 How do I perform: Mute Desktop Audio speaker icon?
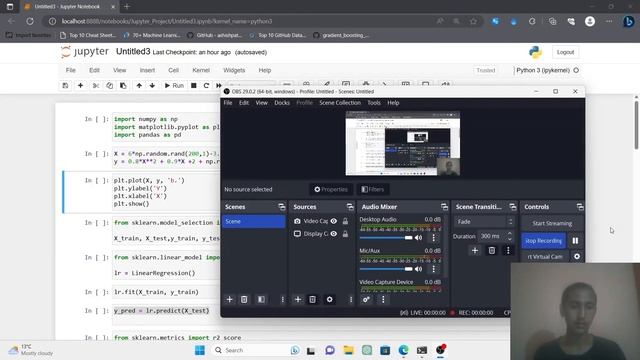point(419,238)
